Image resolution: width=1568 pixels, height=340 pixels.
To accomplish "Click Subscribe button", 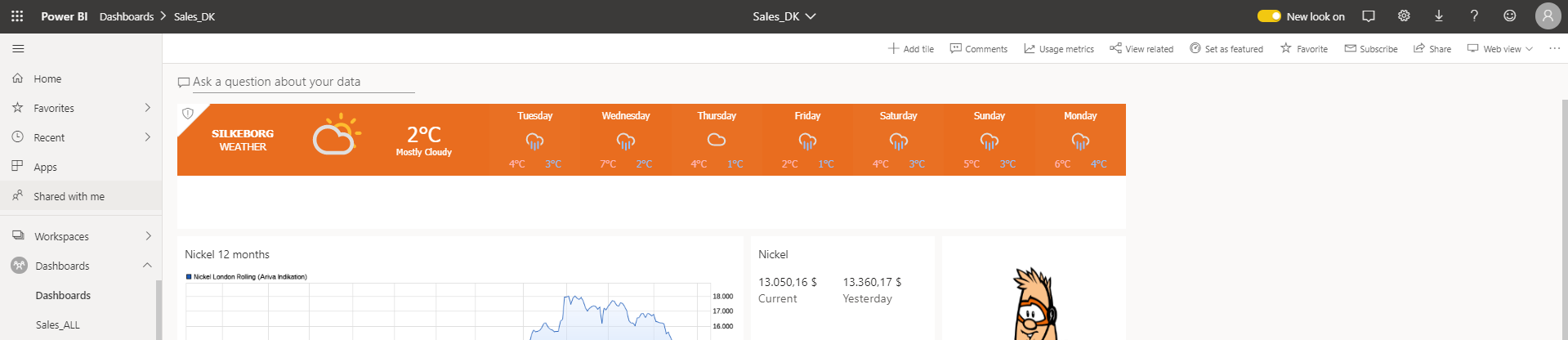I will tap(1371, 49).
